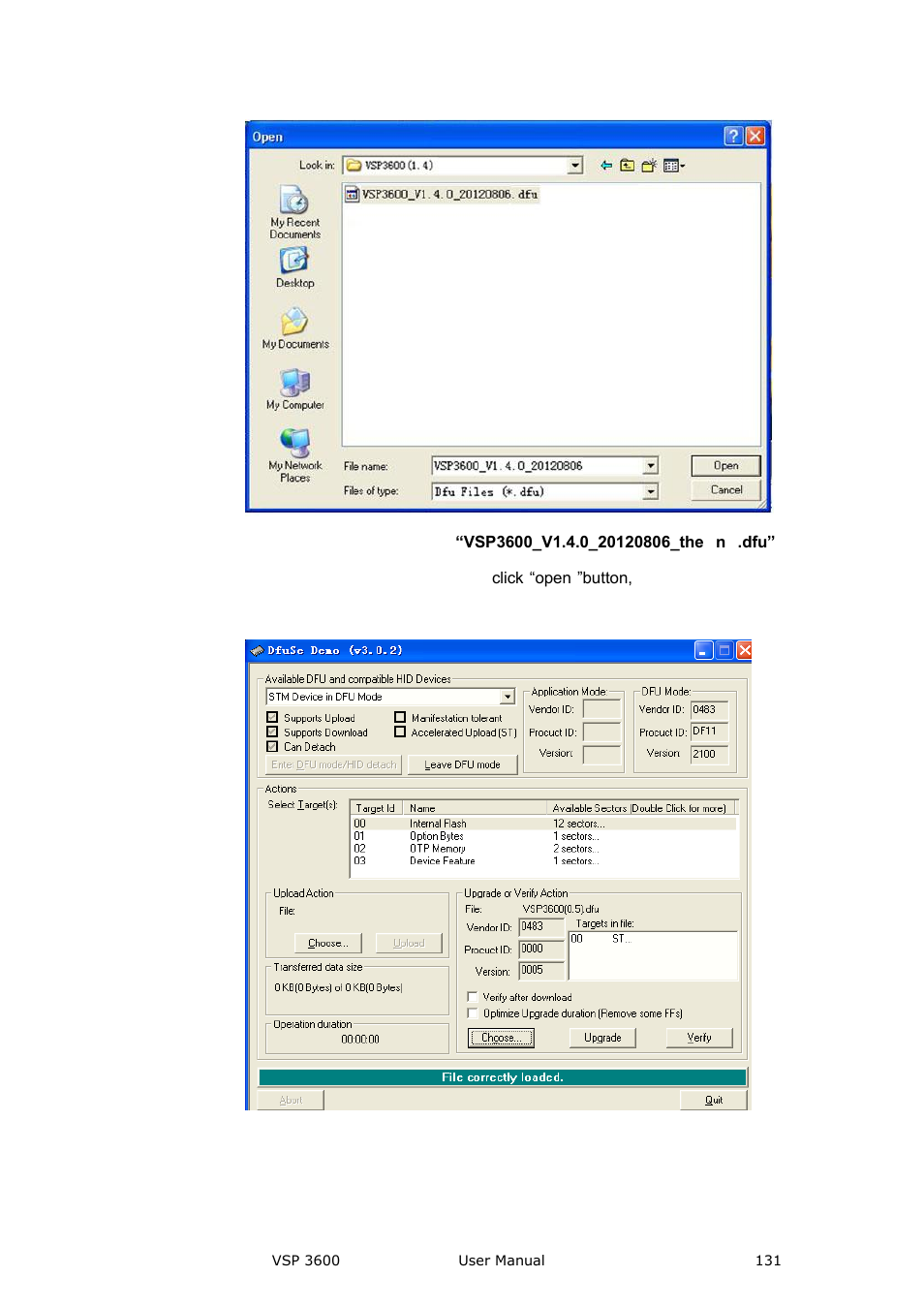Viewport: 924px width, 1308px height.
Task: Click the Target Id column header
Action: 377,808
